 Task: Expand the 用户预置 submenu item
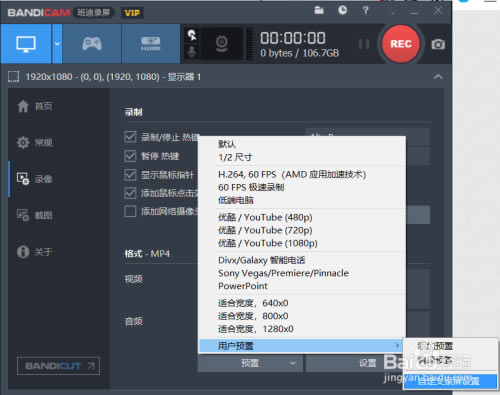coord(301,346)
